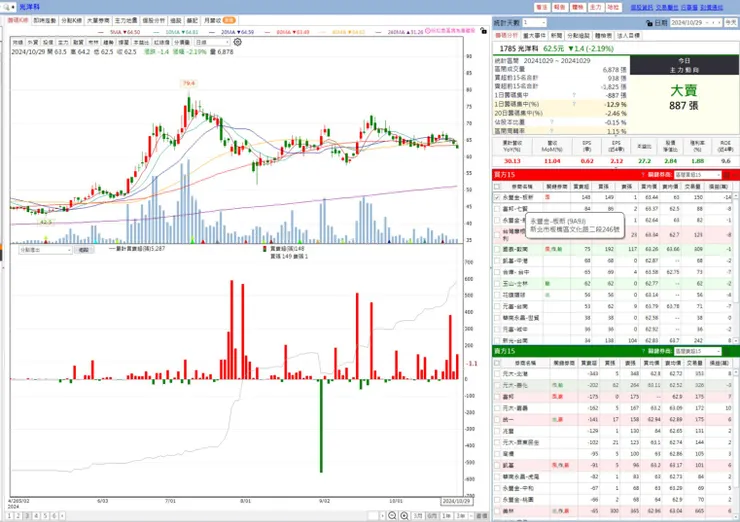Screen dimensions: 740x522
Task: Switch to the 大量券商 tab
Action: tap(98, 21)
